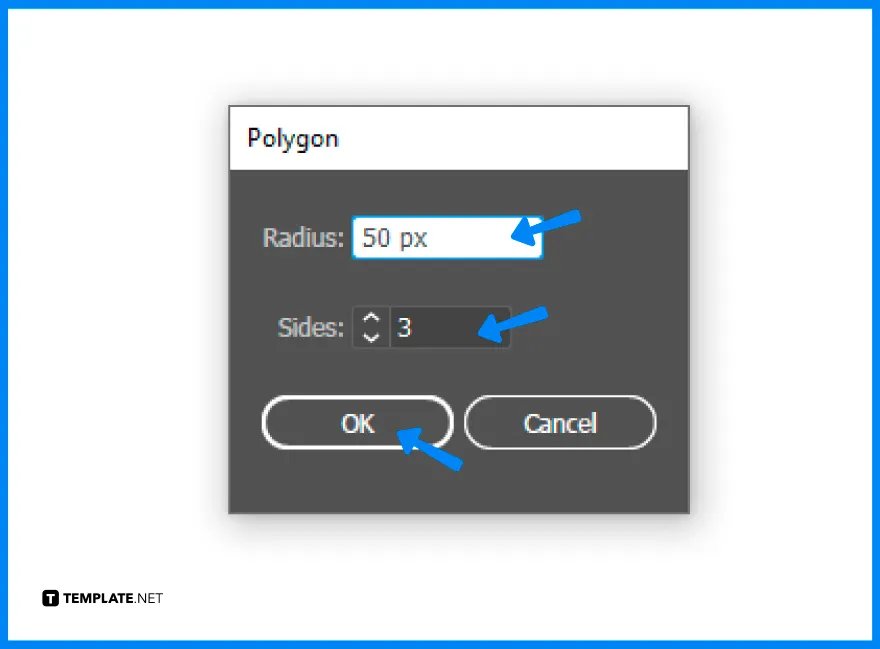Click the Polygon heading text
Viewport: 880px width, 649px height.
tap(292, 138)
